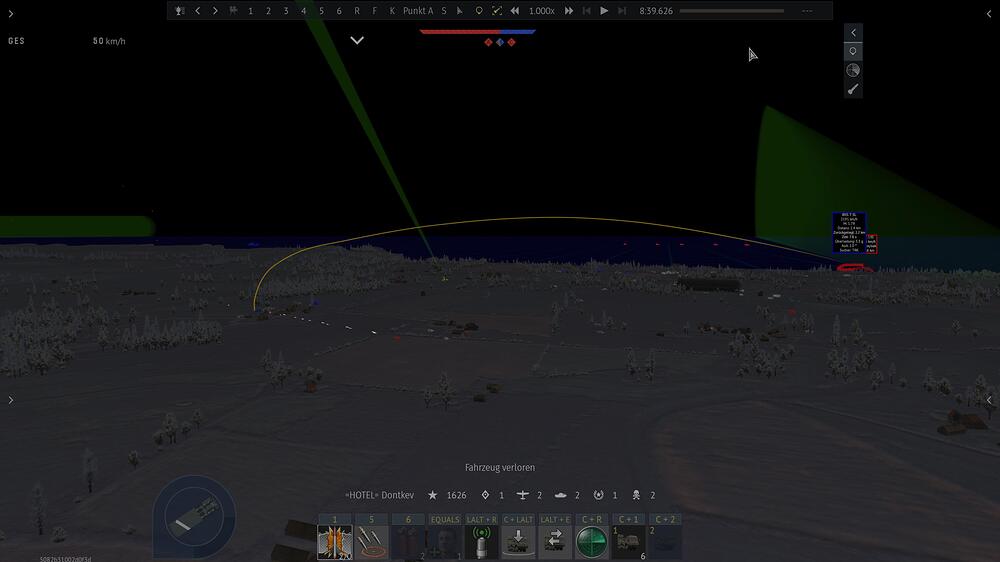This screenshot has width=1000, height=562.
Task: Switch to K camera mode
Action: click(392, 11)
